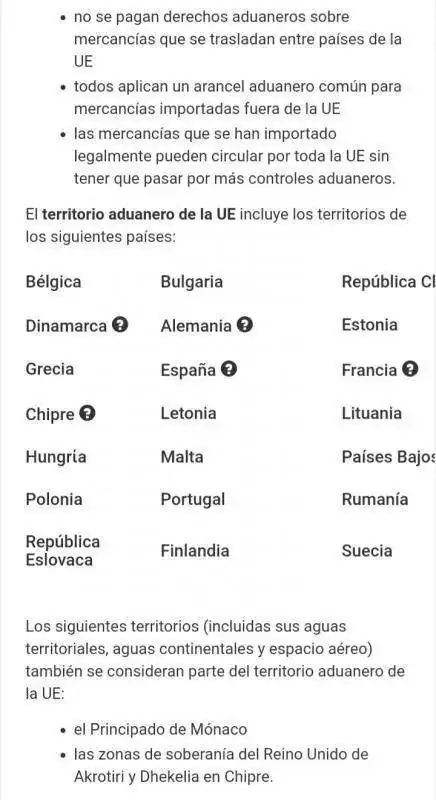Screen dimensions: 436x800
Task: Select the Hungría country entry
Action: click(56, 457)
